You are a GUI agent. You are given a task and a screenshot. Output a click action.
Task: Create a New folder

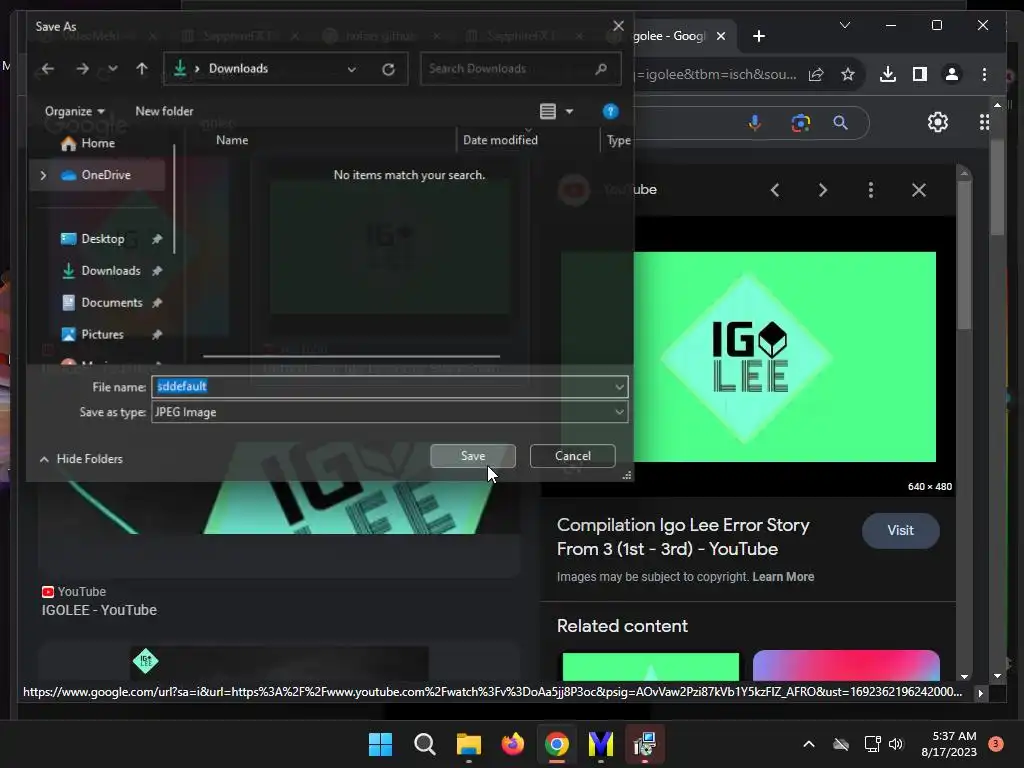tap(164, 112)
